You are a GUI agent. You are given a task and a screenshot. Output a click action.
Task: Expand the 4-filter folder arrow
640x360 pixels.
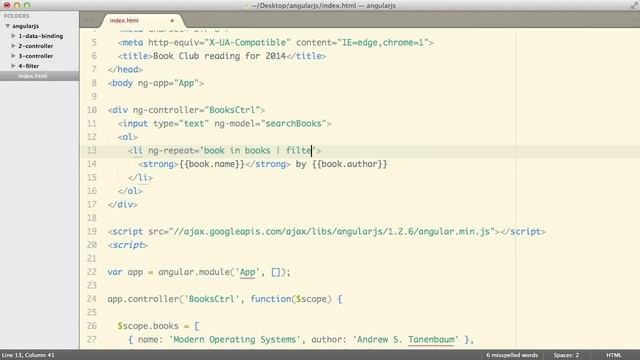(x=13, y=66)
